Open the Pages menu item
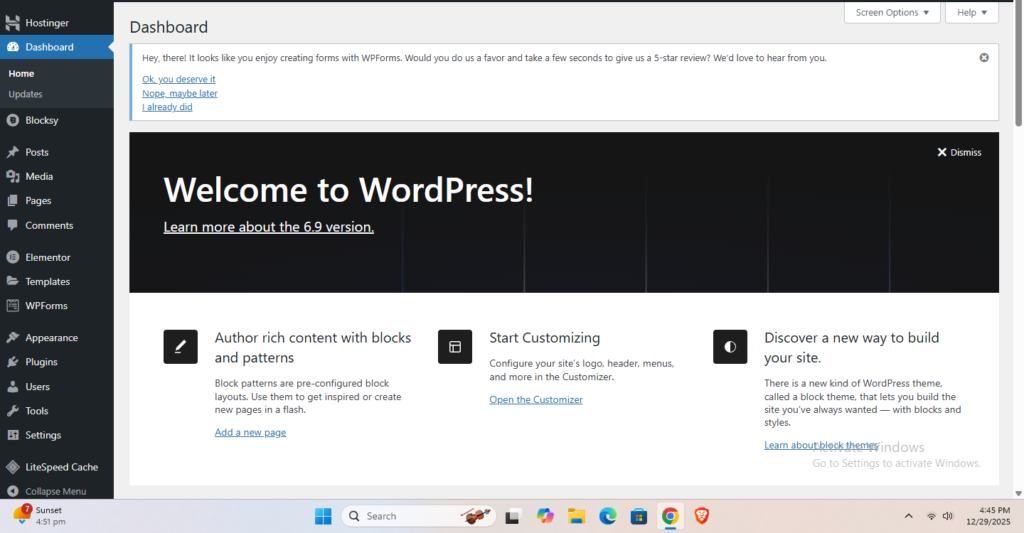Viewport: 1024px width, 533px height. 38,201
